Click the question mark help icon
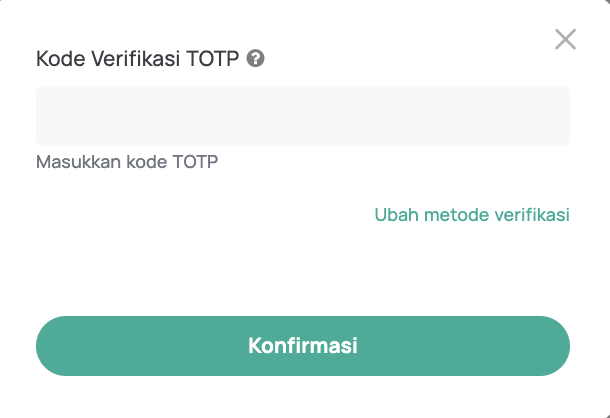Viewport: 610px width, 418px height. pos(255,59)
